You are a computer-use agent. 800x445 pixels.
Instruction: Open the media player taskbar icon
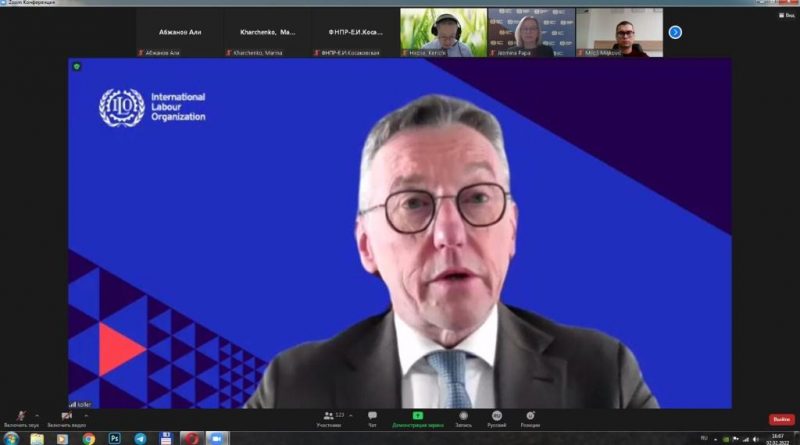point(62,438)
